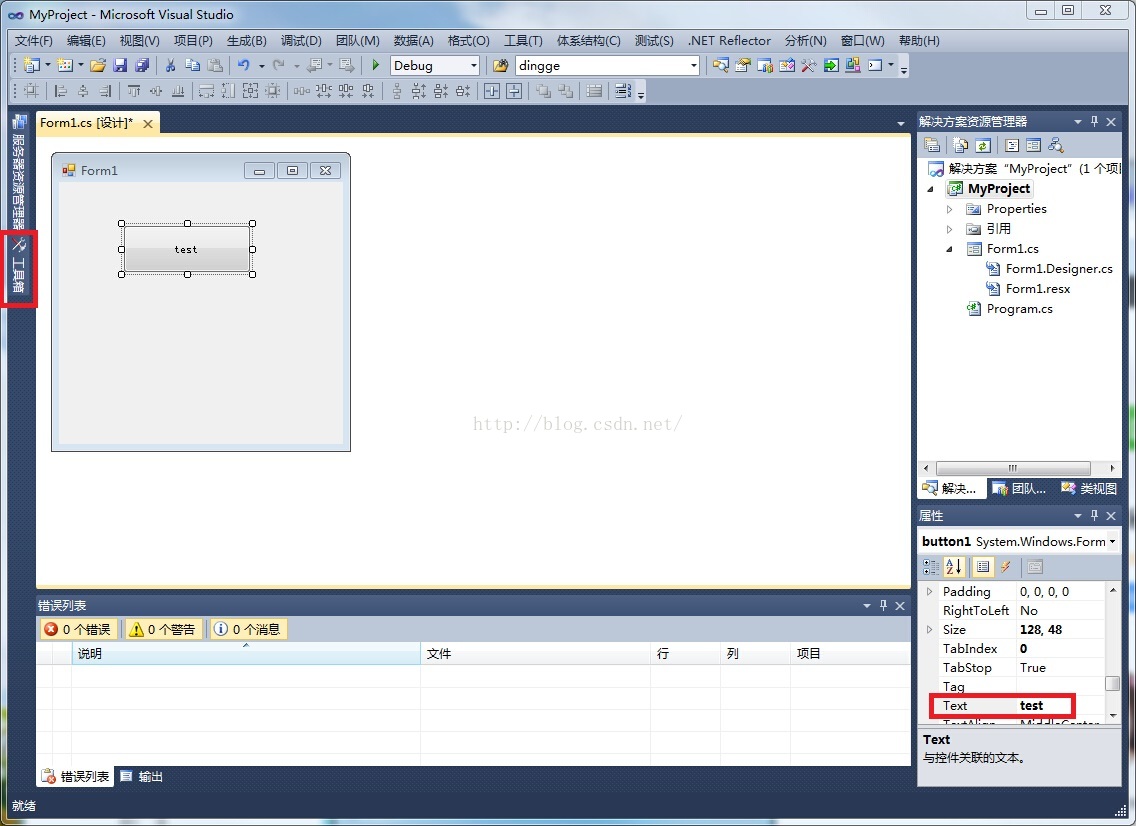Center the control vertically in the form
Screen dimensions: 1136x826
[x=514, y=91]
